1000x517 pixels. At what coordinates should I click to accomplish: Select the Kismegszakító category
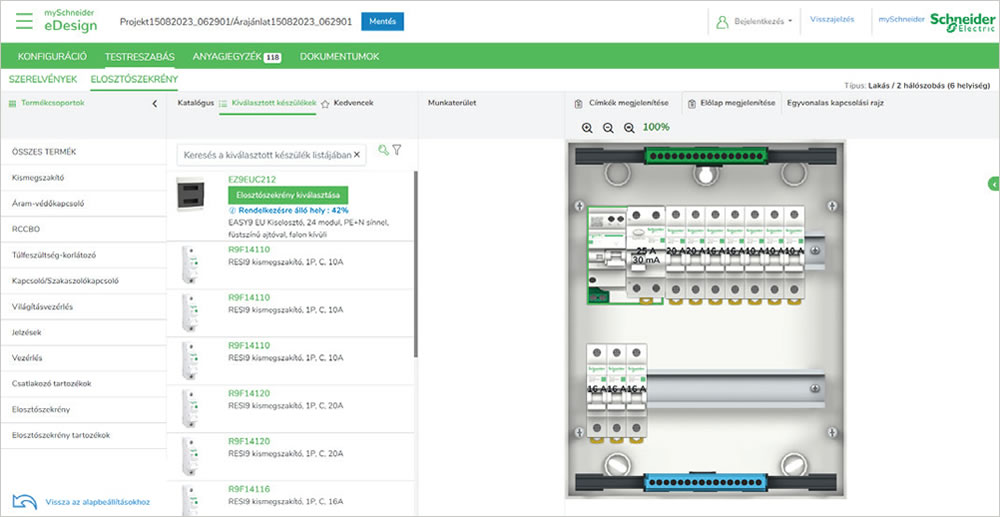click(83, 178)
